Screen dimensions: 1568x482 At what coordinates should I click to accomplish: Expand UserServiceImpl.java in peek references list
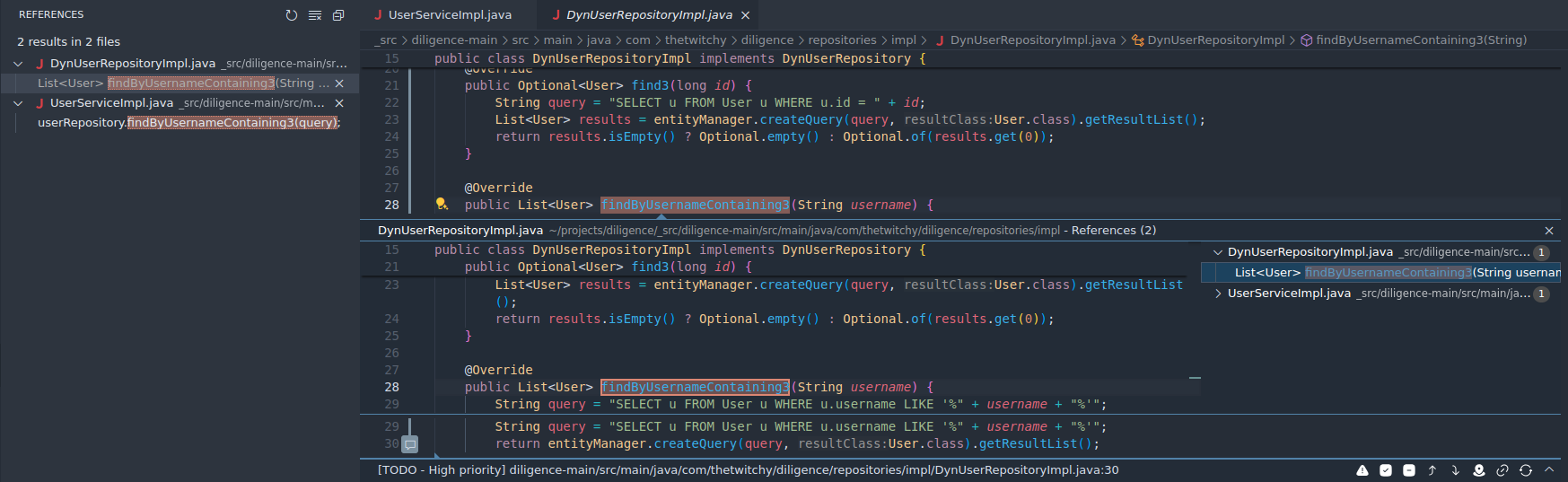coord(1218,294)
